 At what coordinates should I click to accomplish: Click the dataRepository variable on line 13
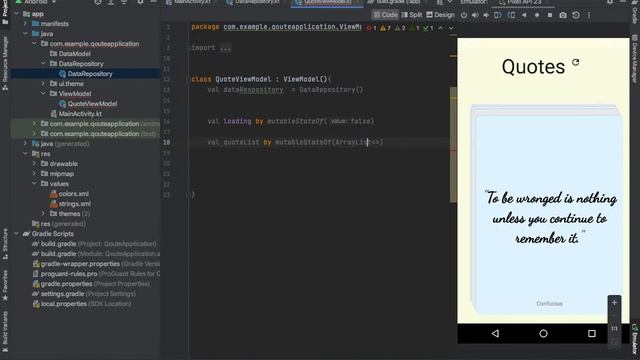point(253,90)
